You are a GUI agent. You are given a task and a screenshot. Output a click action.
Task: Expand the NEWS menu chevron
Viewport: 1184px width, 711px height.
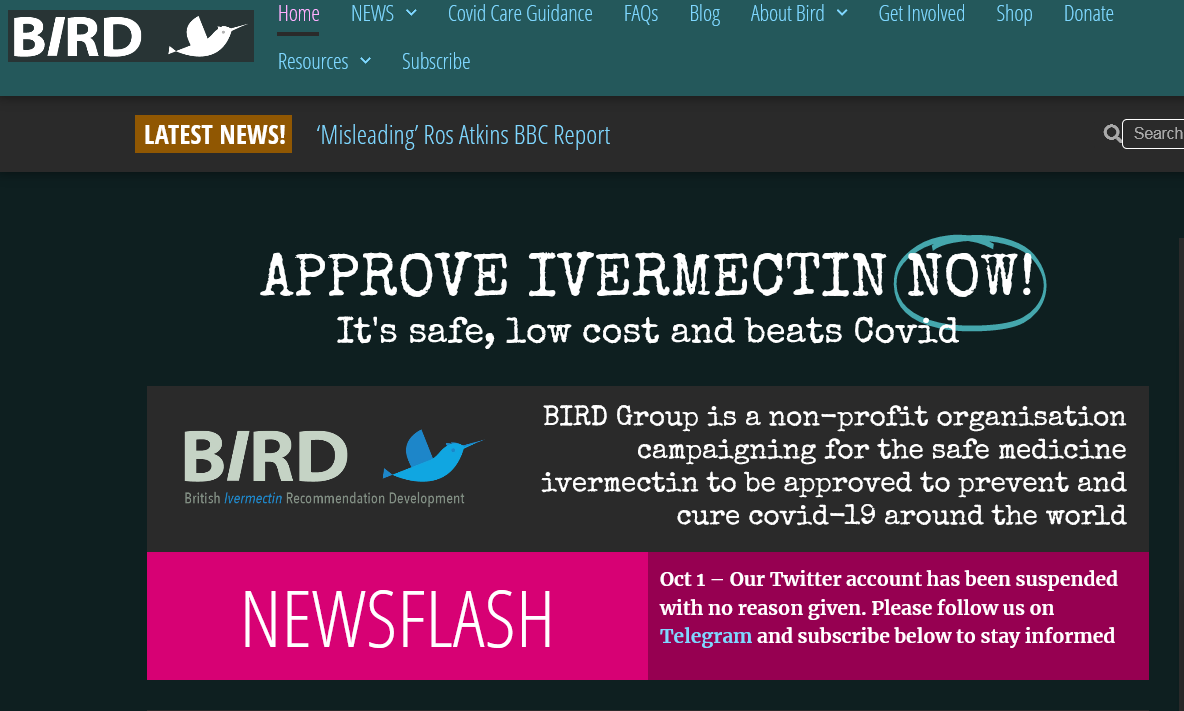coord(412,13)
